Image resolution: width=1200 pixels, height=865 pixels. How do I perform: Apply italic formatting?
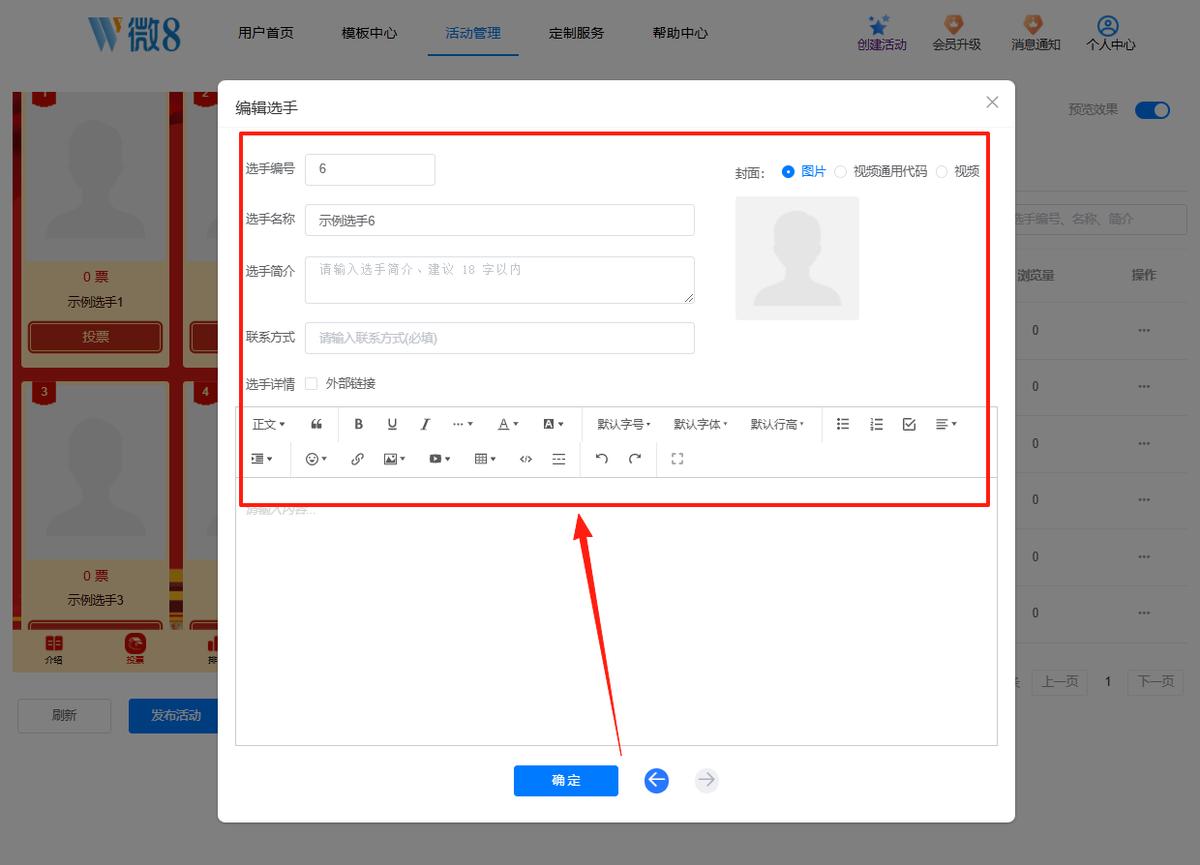425,424
